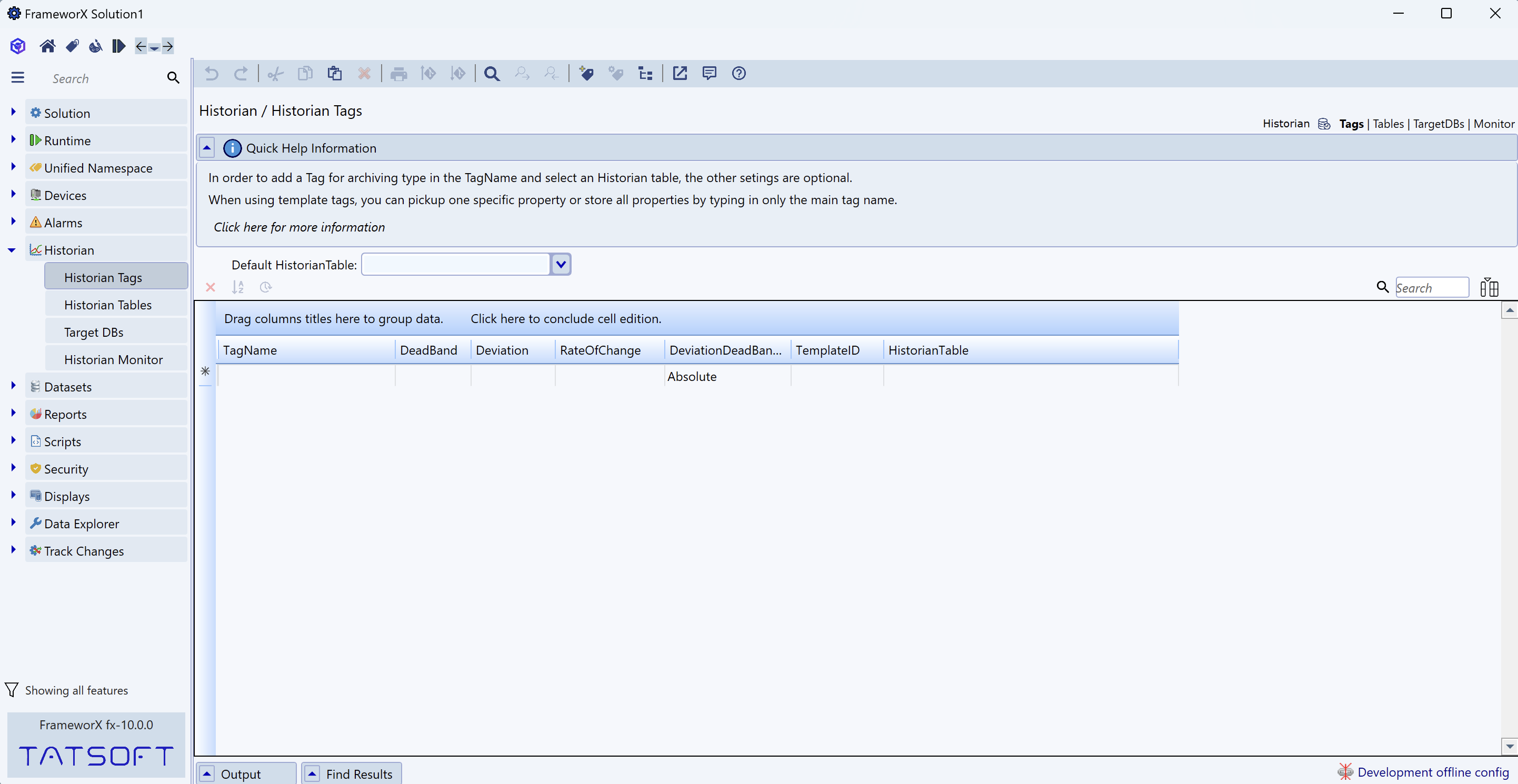1518x784 pixels.
Task: Click the Delete red X toolbar icon
Action: pyautogui.click(x=364, y=74)
